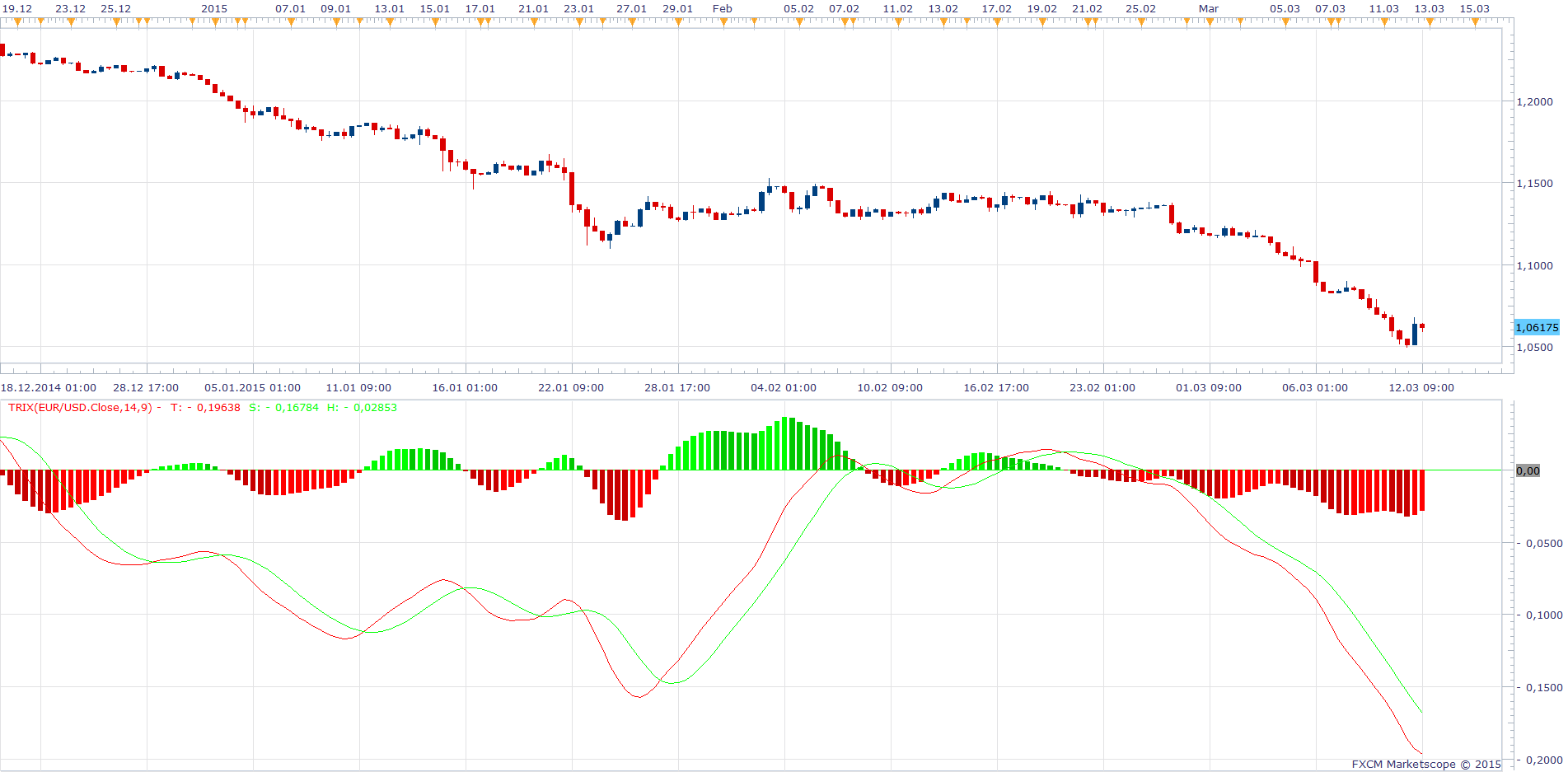Viewport: 1568px width, 772px height.
Task: Click the 05.01.2015 01:00 time label
Action: [x=252, y=388]
